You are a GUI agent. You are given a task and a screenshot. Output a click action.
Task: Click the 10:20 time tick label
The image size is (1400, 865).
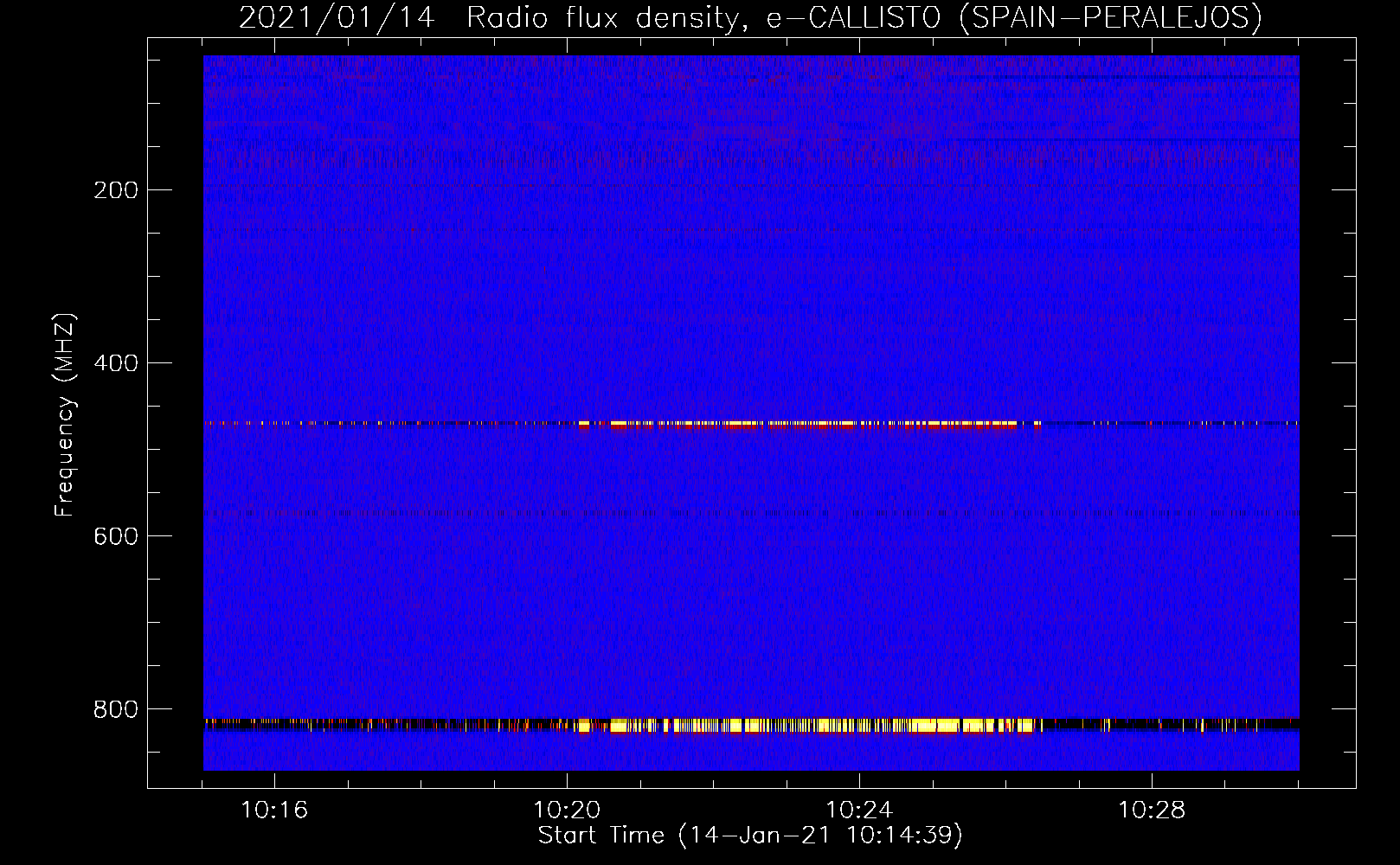click(567, 811)
